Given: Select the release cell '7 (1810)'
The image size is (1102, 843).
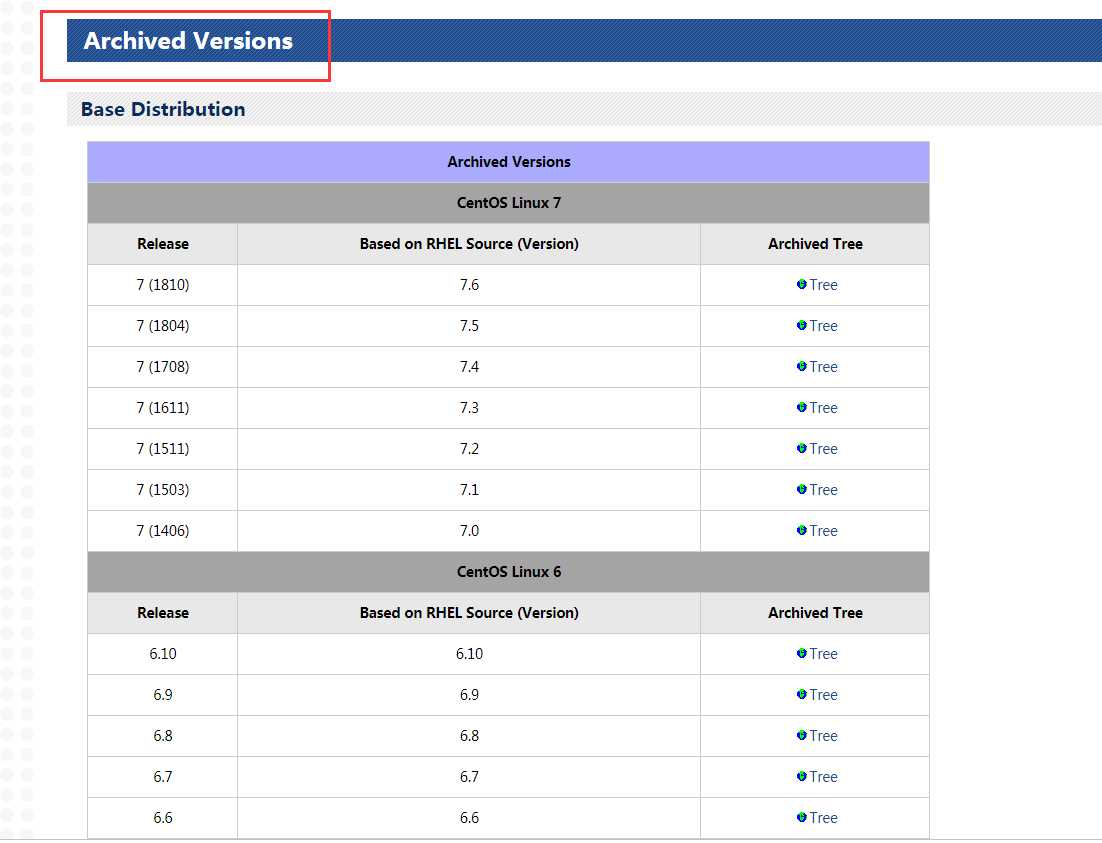Looking at the screenshot, I should click(x=162, y=285).
